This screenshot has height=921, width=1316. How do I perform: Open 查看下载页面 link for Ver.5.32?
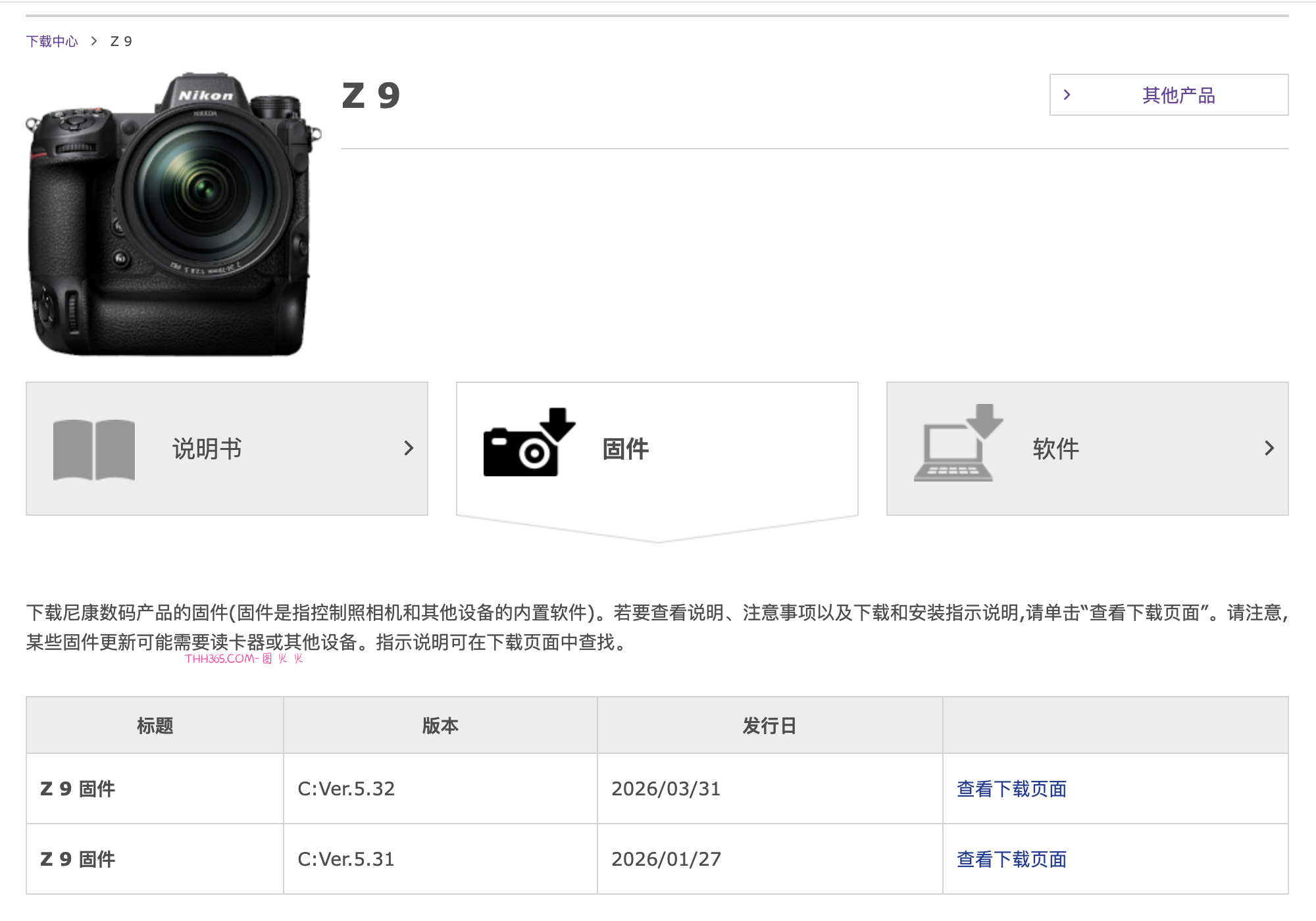coord(1011,789)
